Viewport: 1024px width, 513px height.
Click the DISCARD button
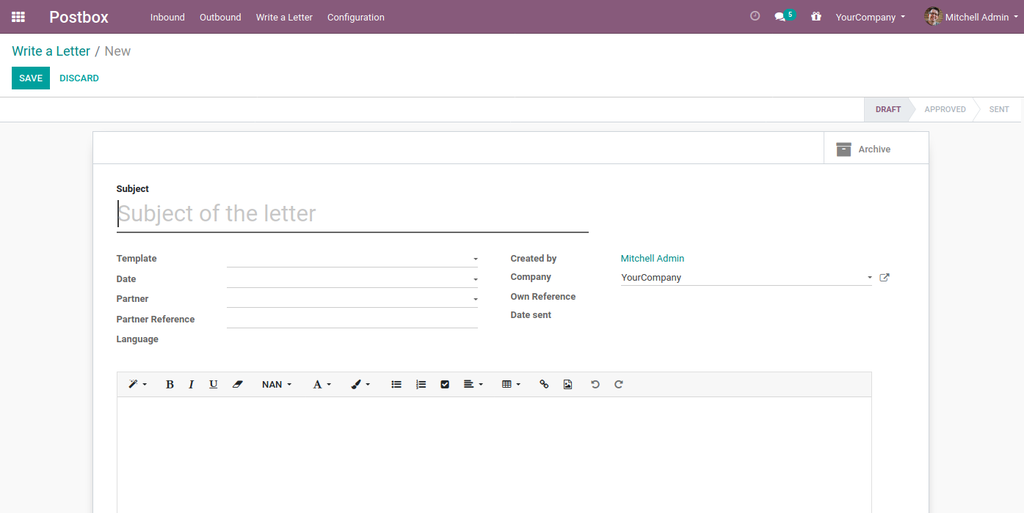click(79, 78)
